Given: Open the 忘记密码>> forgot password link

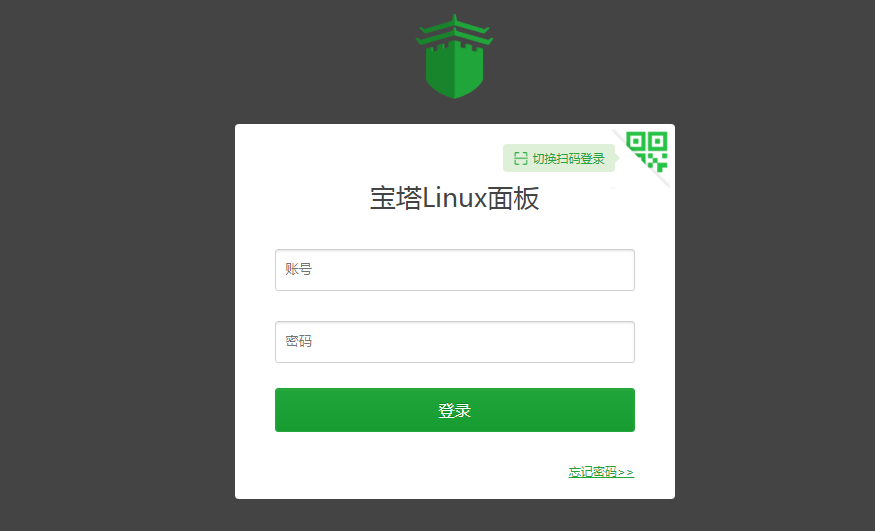Looking at the screenshot, I should click(601, 472).
